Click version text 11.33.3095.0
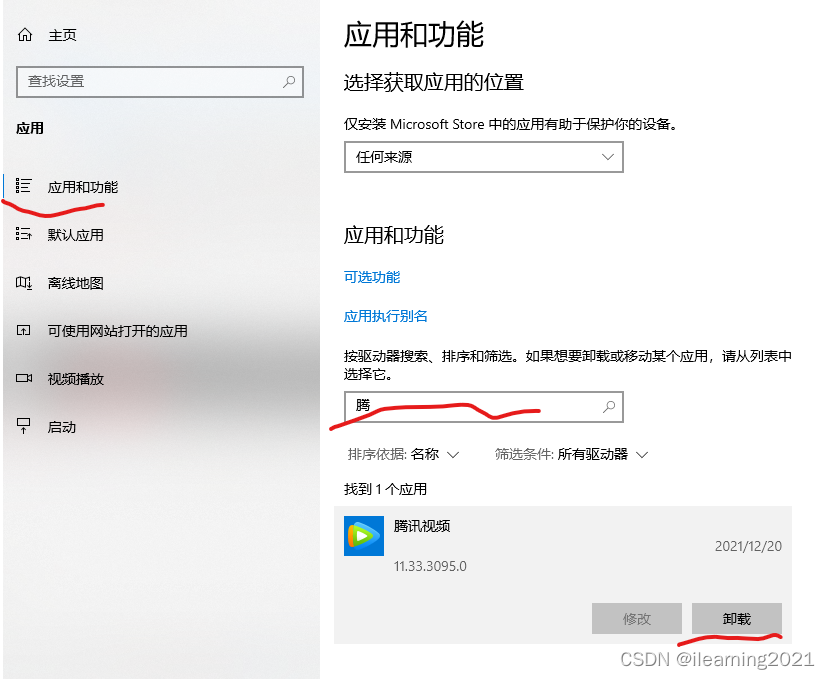Image resolution: width=830 pixels, height=679 pixels. 430,566
